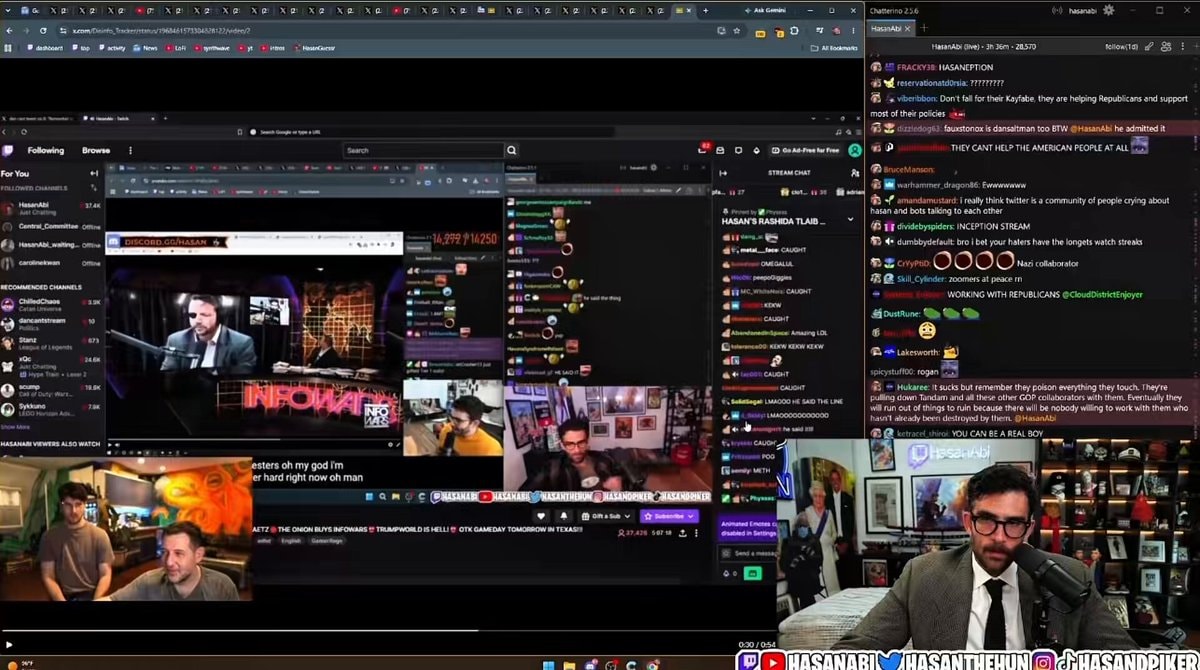Image resolution: width=1200 pixels, height=670 pixels.
Task: Open the chat community icon
Action: 853,172
